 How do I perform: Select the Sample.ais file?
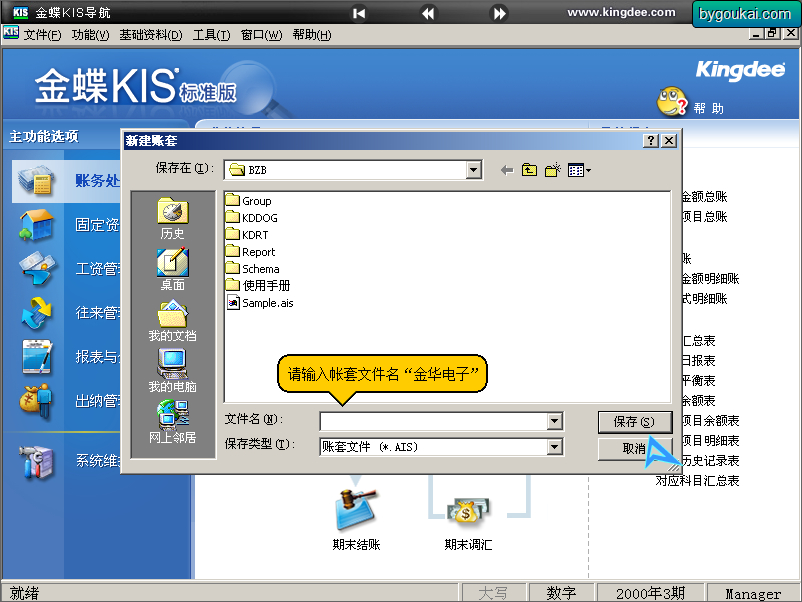click(x=260, y=303)
